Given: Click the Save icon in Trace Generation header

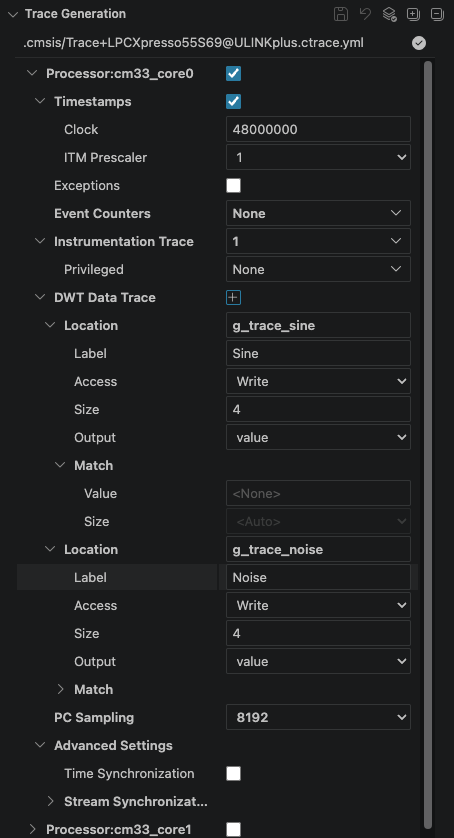Looking at the screenshot, I should tap(341, 14).
